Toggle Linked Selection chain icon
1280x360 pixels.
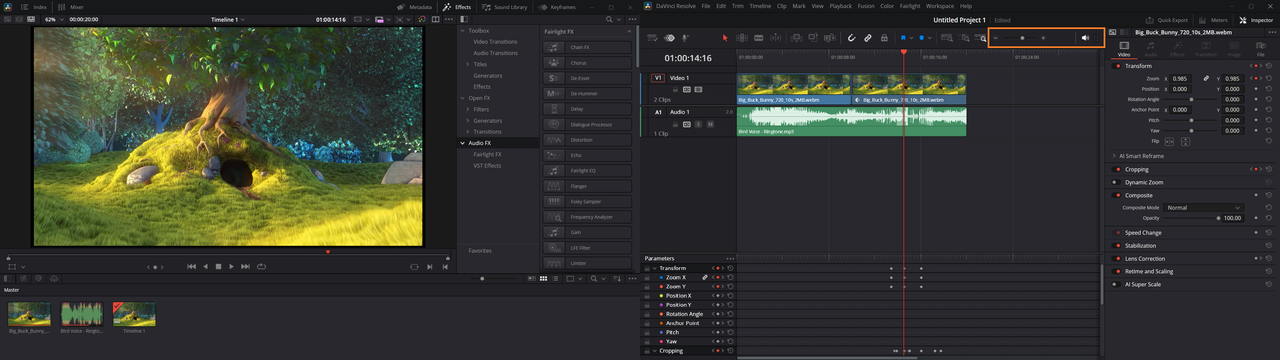tap(868, 38)
